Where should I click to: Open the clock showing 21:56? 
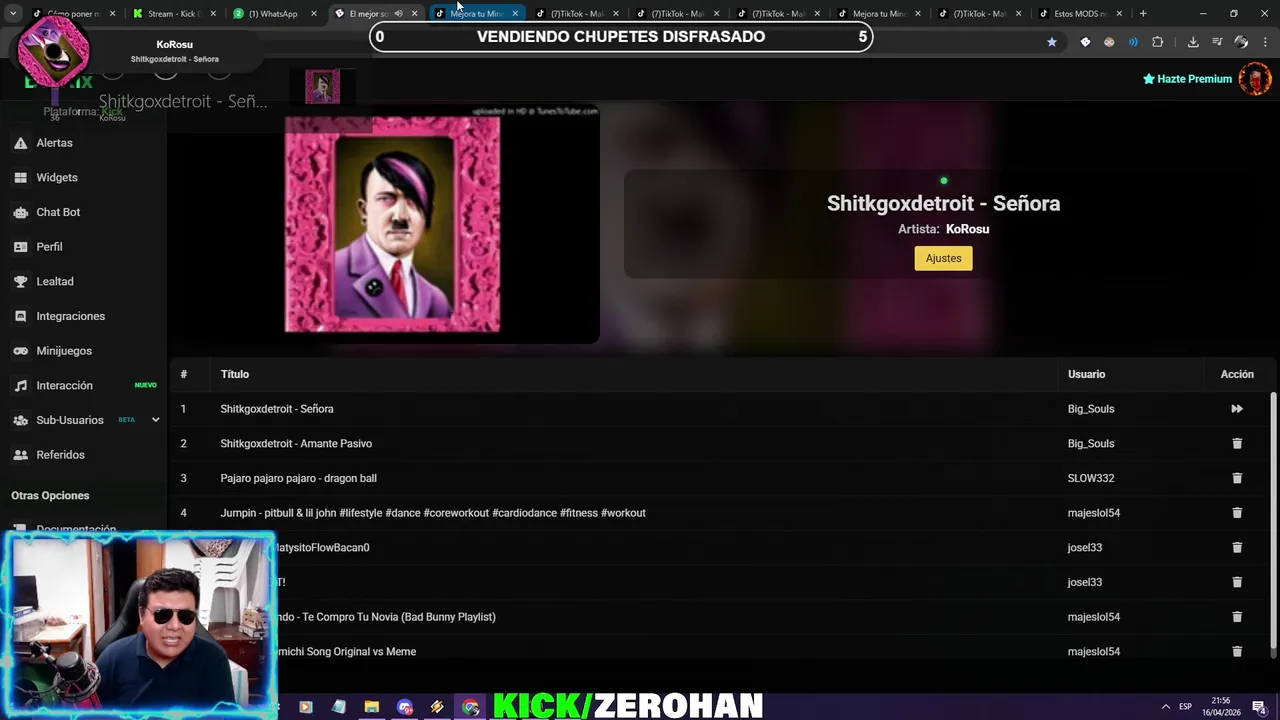pyautogui.click(x=1221, y=707)
